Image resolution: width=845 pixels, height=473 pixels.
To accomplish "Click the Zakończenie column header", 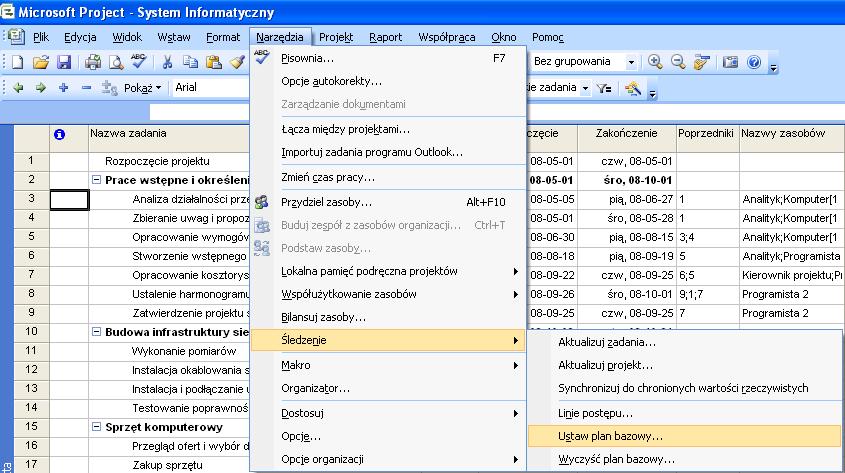I will click(627, 139).
